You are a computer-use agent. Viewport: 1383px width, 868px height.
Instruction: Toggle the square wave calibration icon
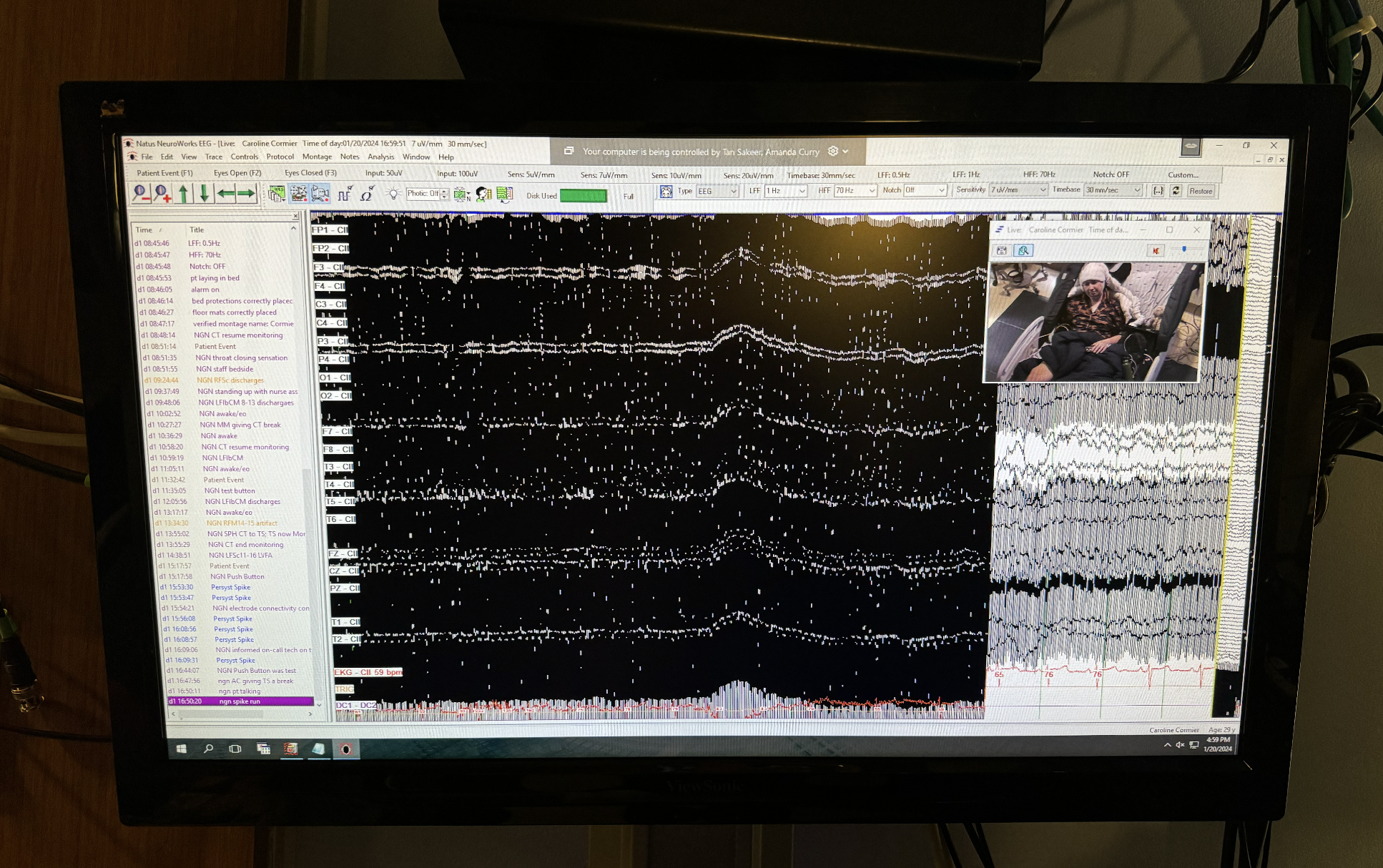tap(345, 193)
